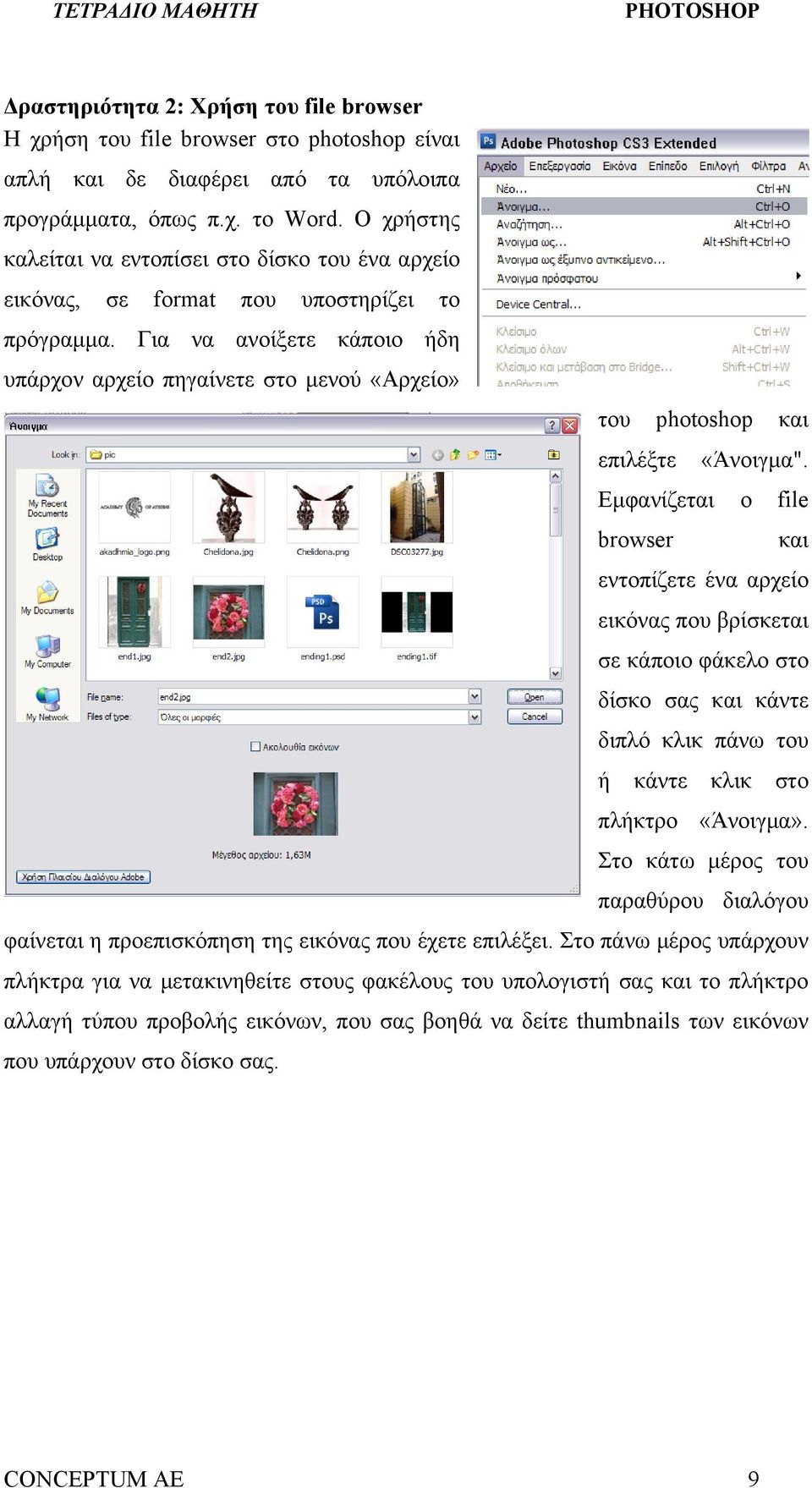Click the pic folder icon in Look in

[x=96, y=455]
